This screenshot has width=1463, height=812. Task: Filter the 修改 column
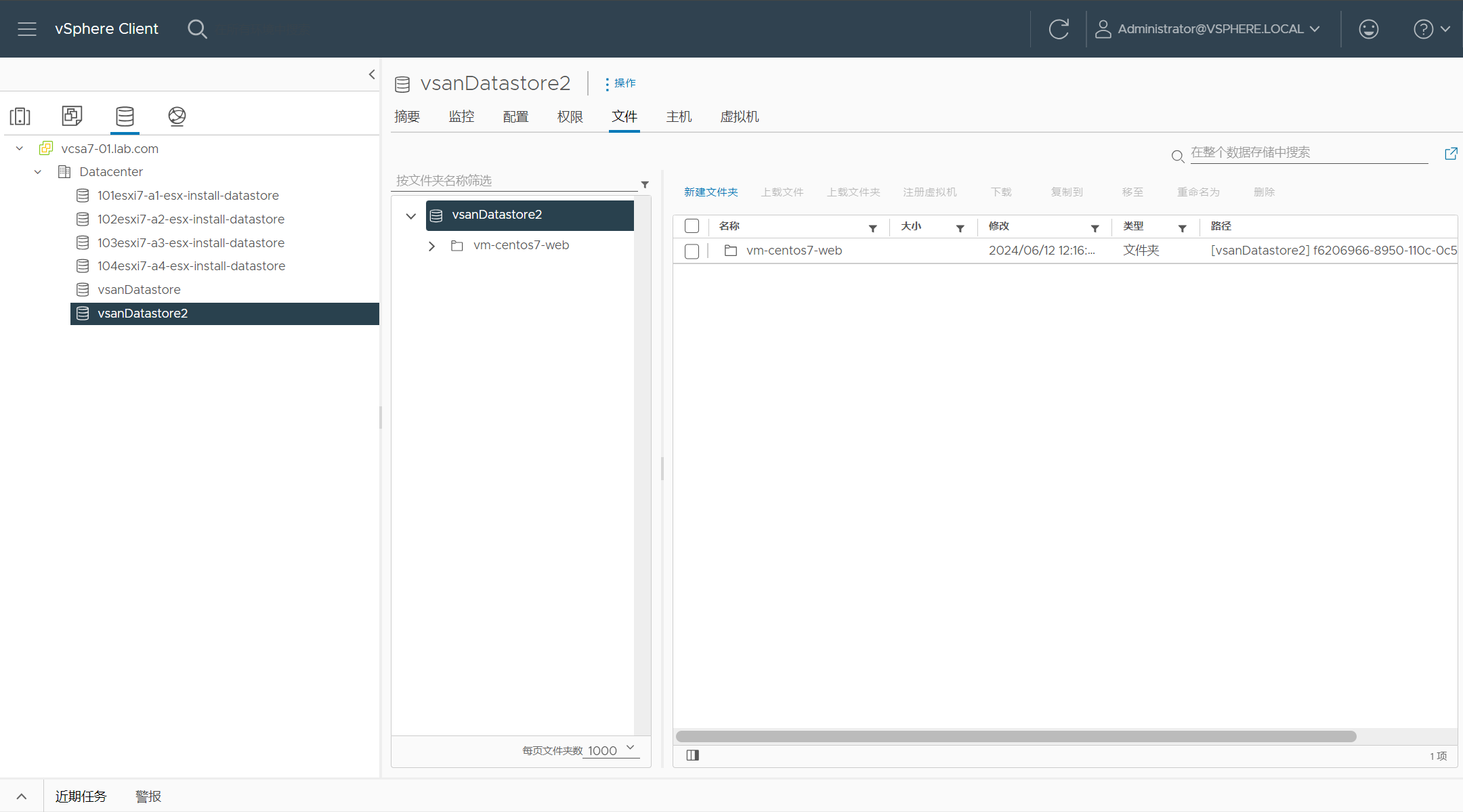tap(1095, 228)
